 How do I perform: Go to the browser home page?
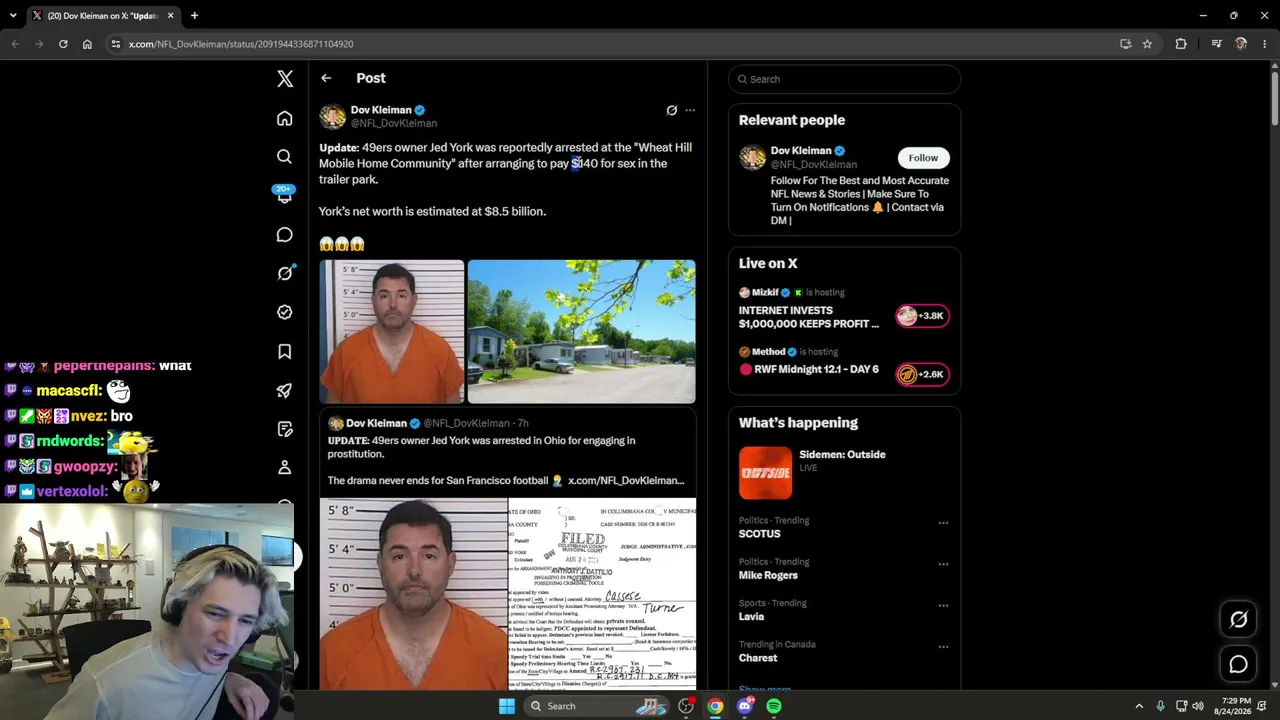(87, 44)
